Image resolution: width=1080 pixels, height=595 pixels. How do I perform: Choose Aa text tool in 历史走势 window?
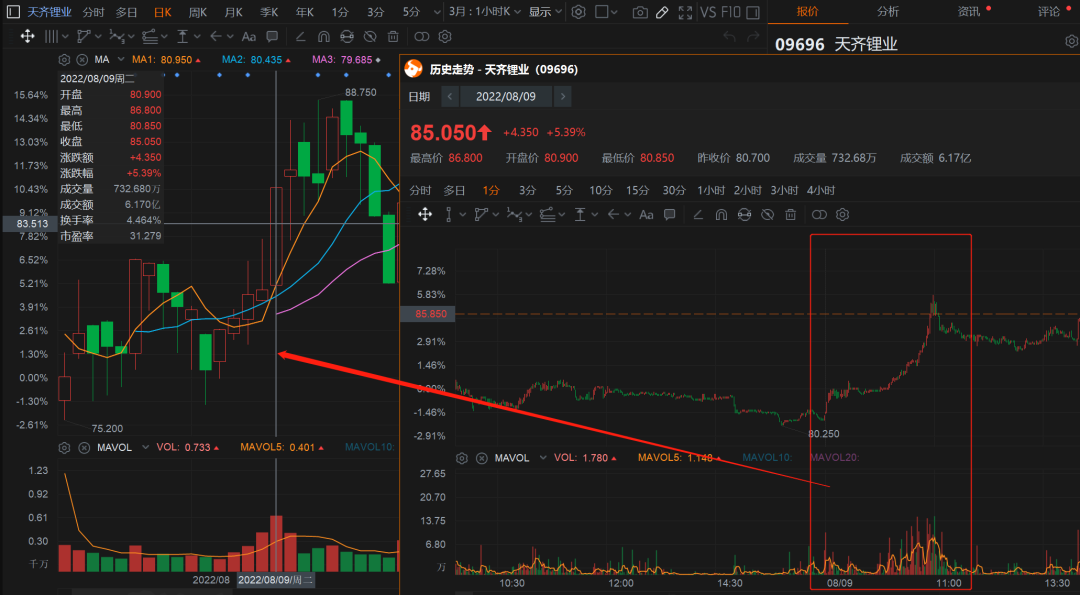click(646, 215)
